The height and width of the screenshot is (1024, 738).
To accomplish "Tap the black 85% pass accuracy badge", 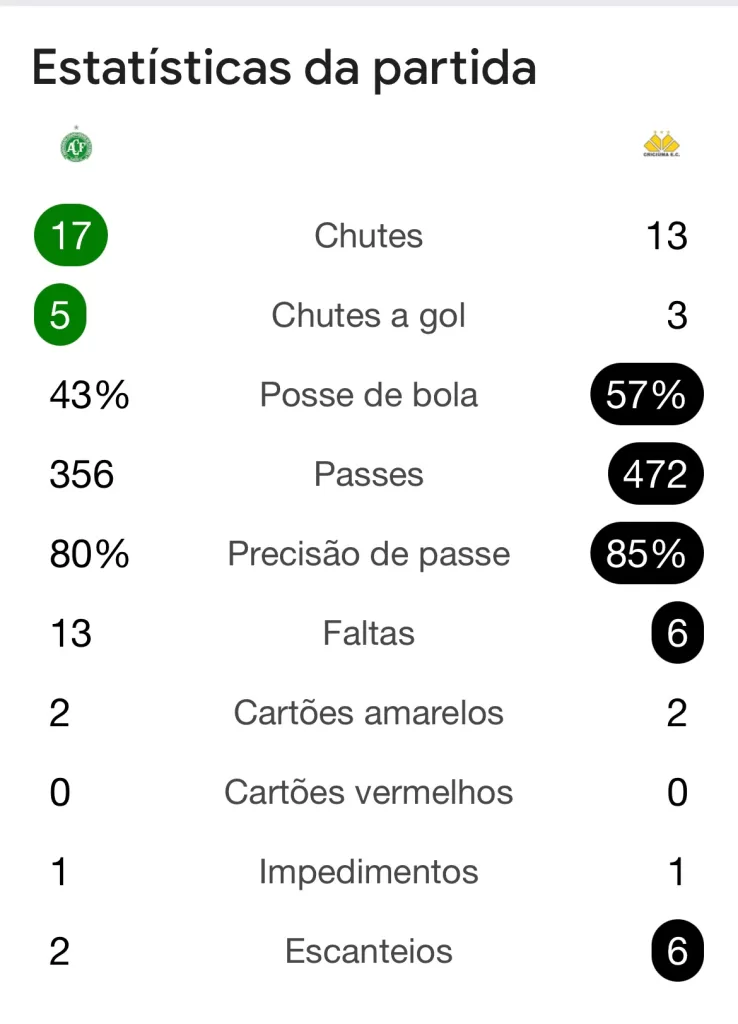I will (x=647, y=554).
